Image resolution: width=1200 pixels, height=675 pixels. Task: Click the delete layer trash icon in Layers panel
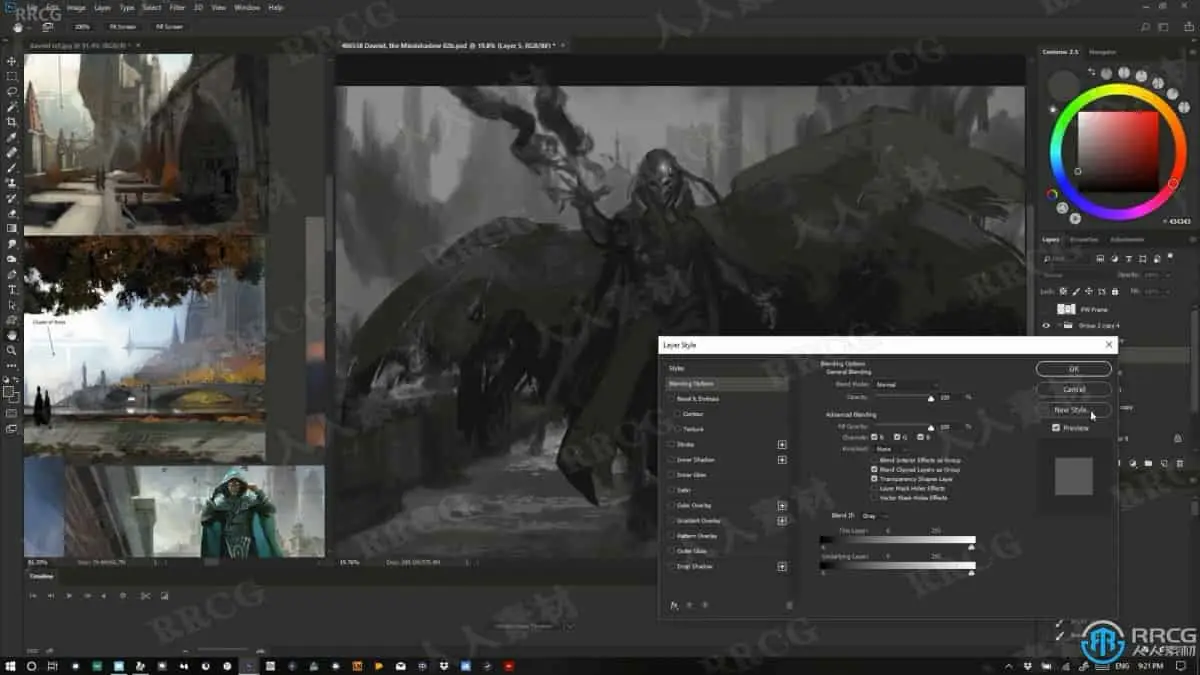1180,463
